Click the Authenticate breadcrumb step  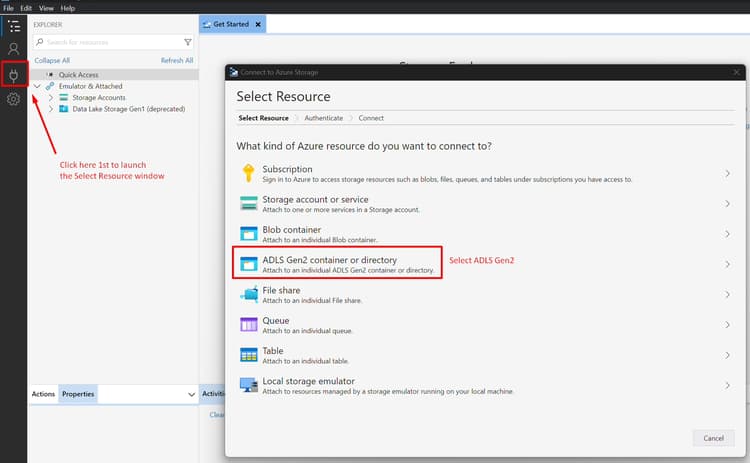pyautogui.click(x=324, y=118)
